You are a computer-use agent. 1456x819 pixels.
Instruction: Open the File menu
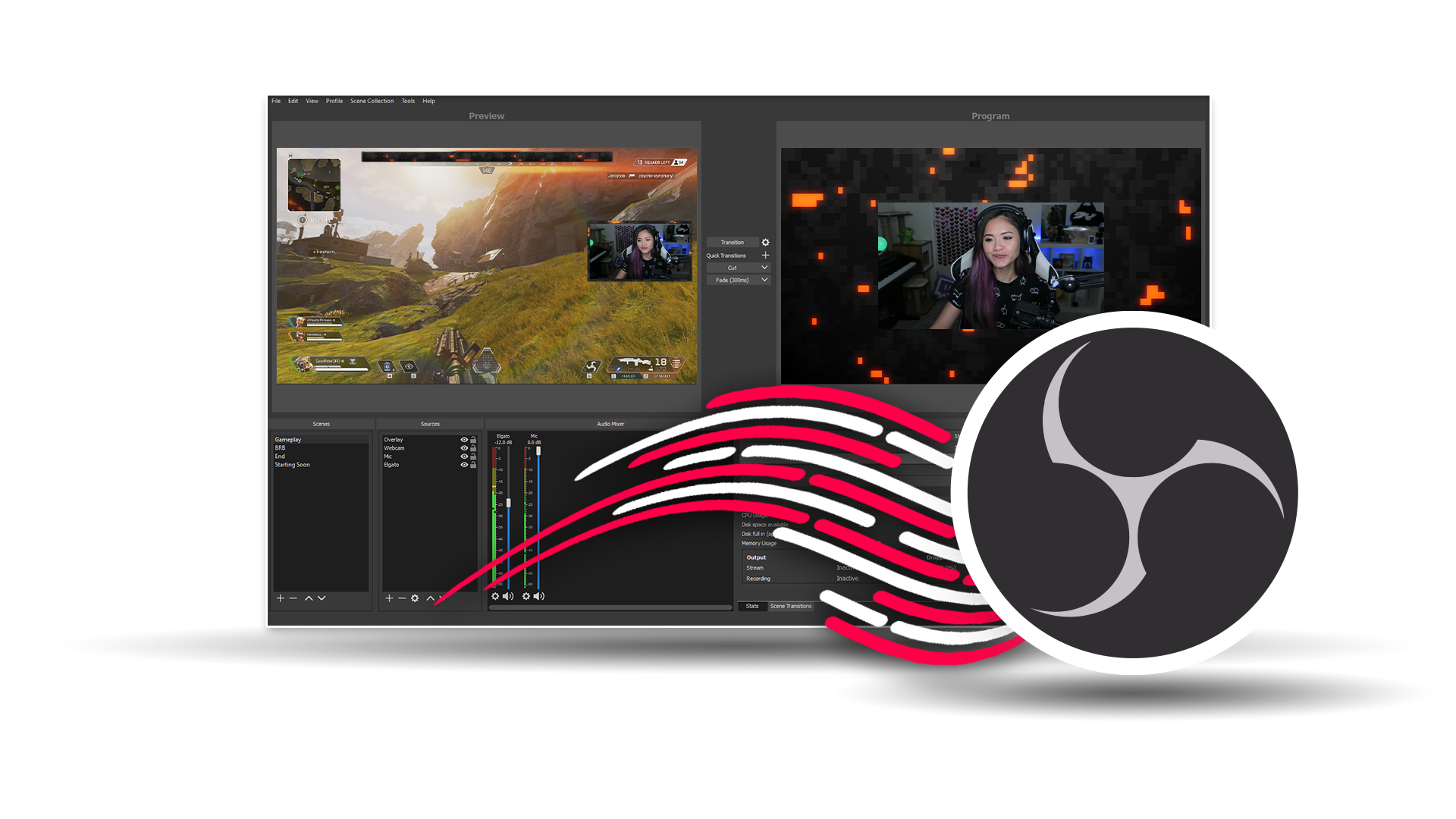click(276, 101)
